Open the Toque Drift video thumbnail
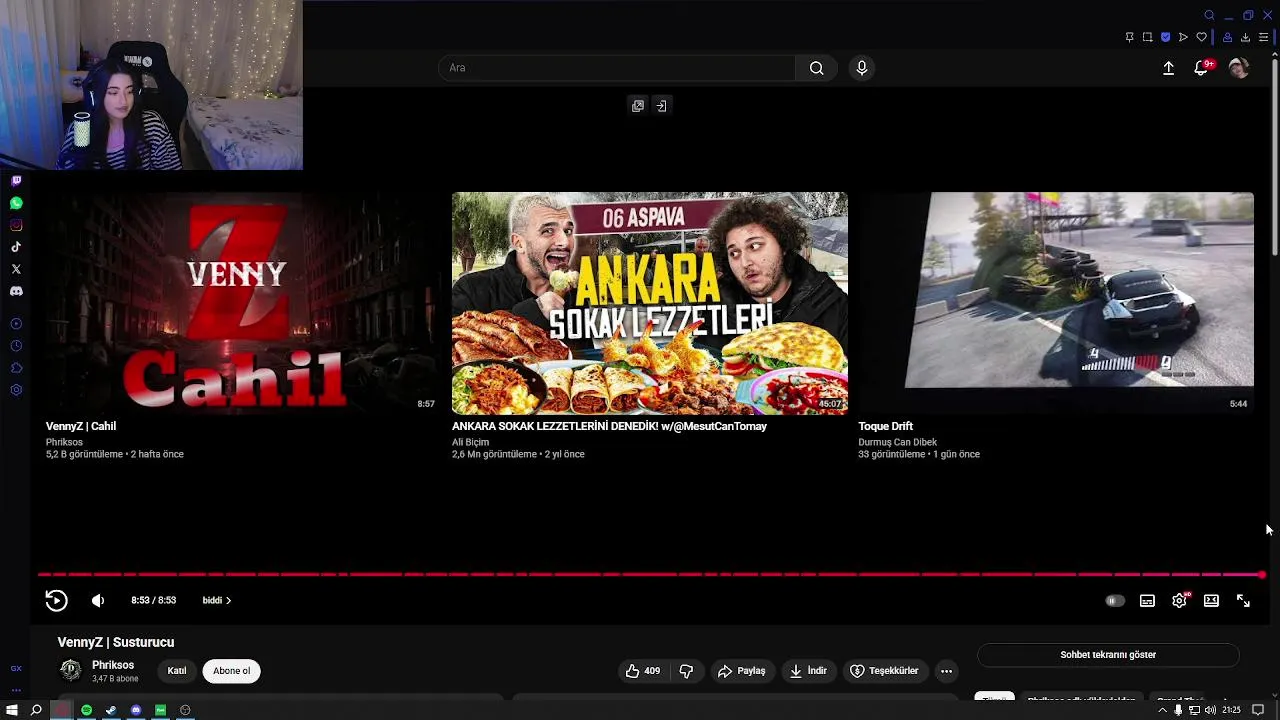 (x=1056, y=303)
